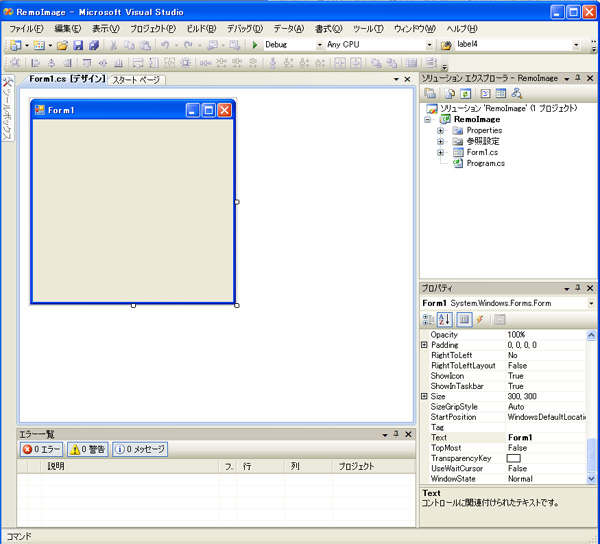Click the Find in Files icon

click(445, 45)
